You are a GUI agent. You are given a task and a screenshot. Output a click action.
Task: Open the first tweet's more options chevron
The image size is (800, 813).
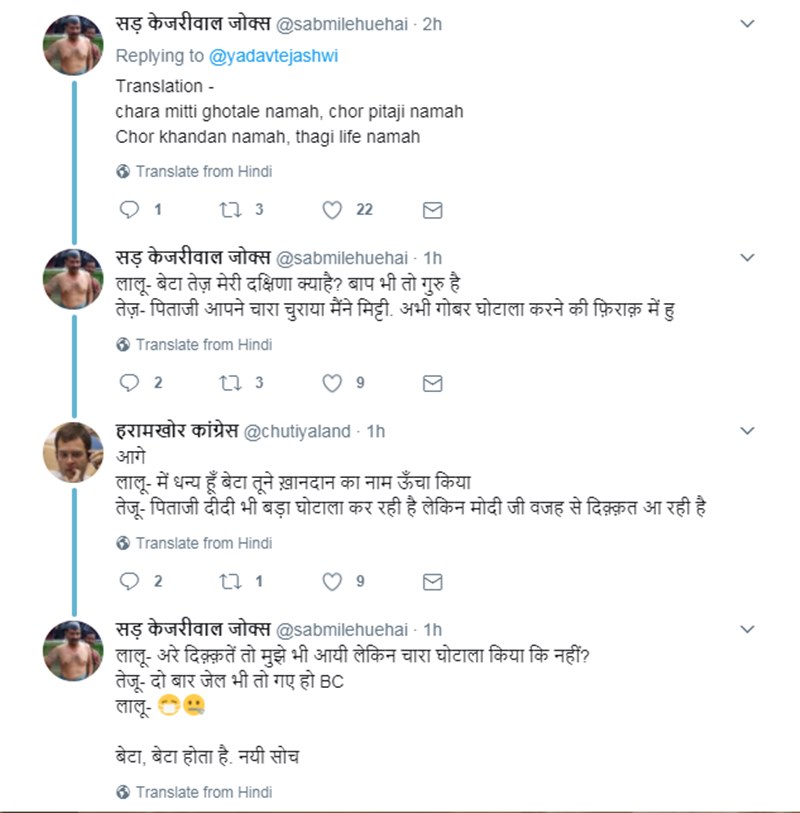coord(747,23)
